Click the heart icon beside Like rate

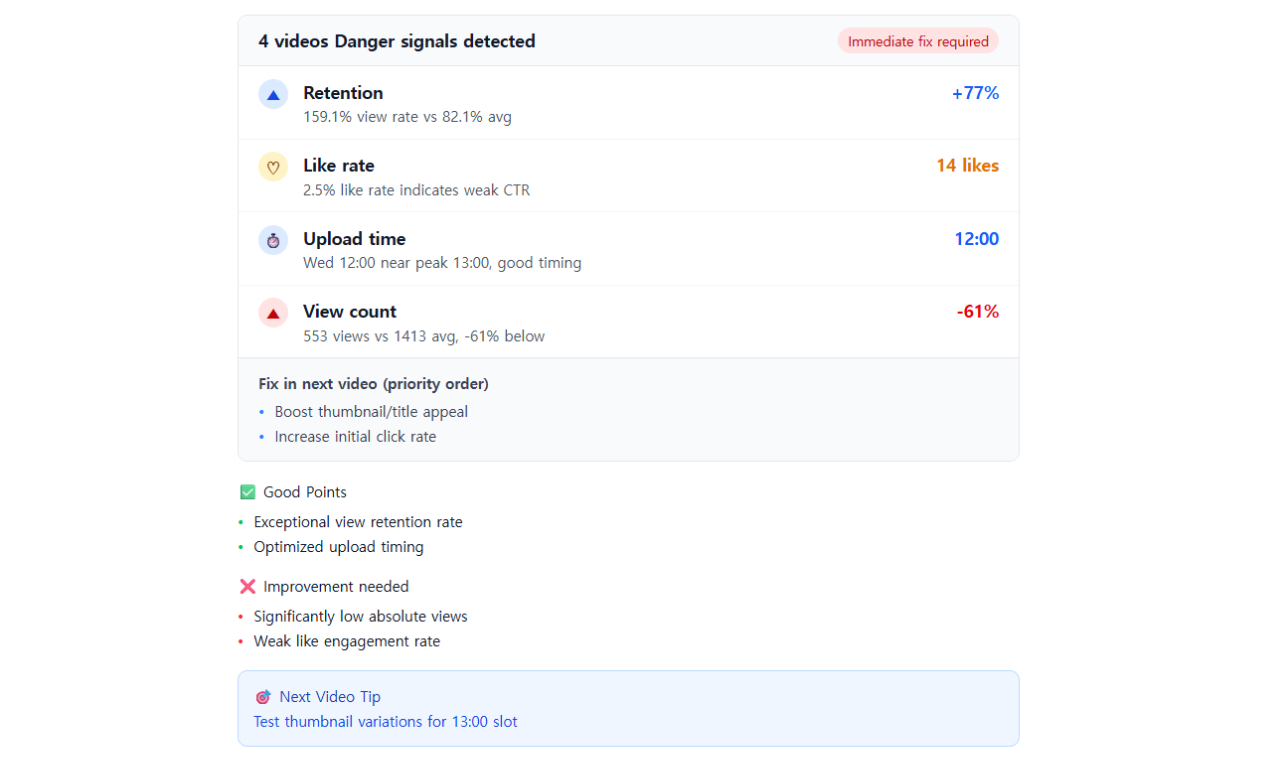point(273,167)
